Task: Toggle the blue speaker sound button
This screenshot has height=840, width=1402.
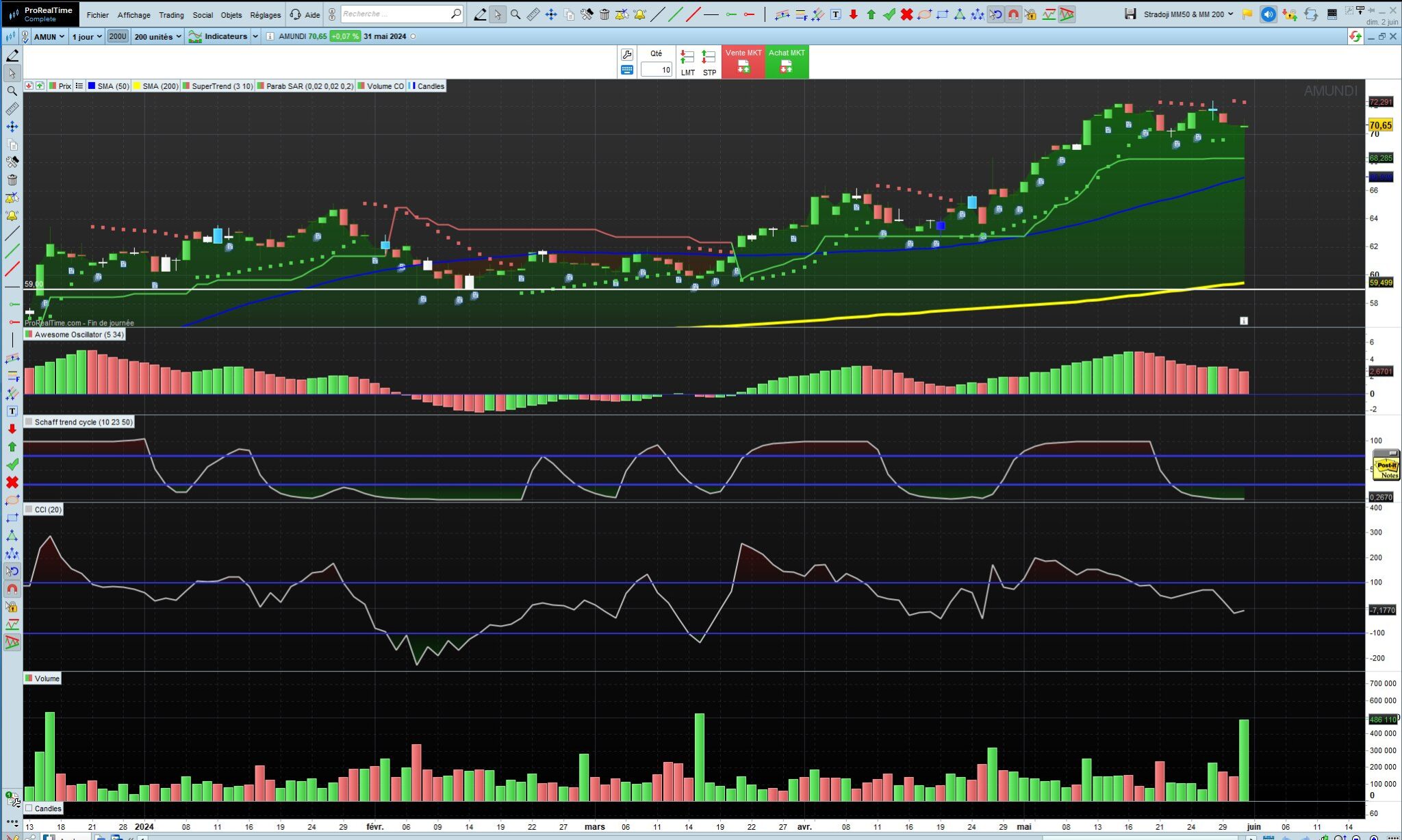Action: click(1269, 14)
